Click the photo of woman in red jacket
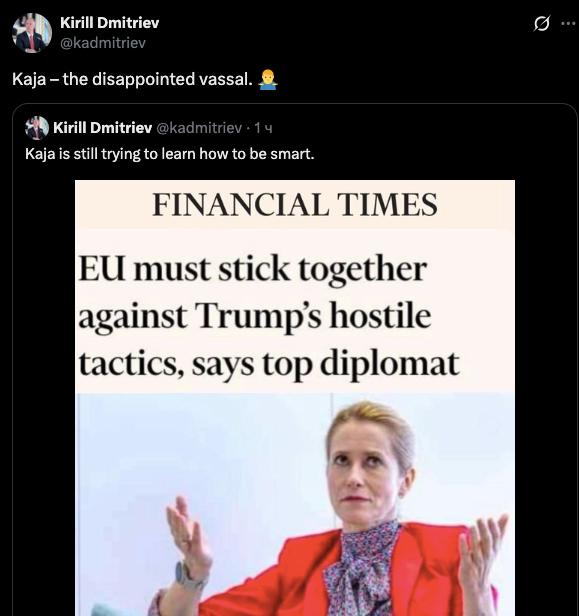 [x=295, y=504]
